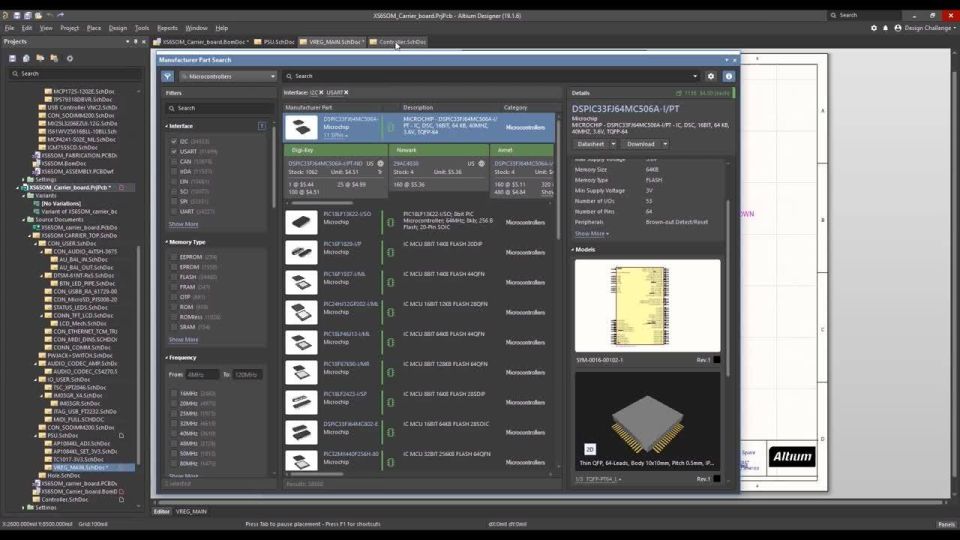
Task: Click the main Part Search text field
Action: click(491, 77)
